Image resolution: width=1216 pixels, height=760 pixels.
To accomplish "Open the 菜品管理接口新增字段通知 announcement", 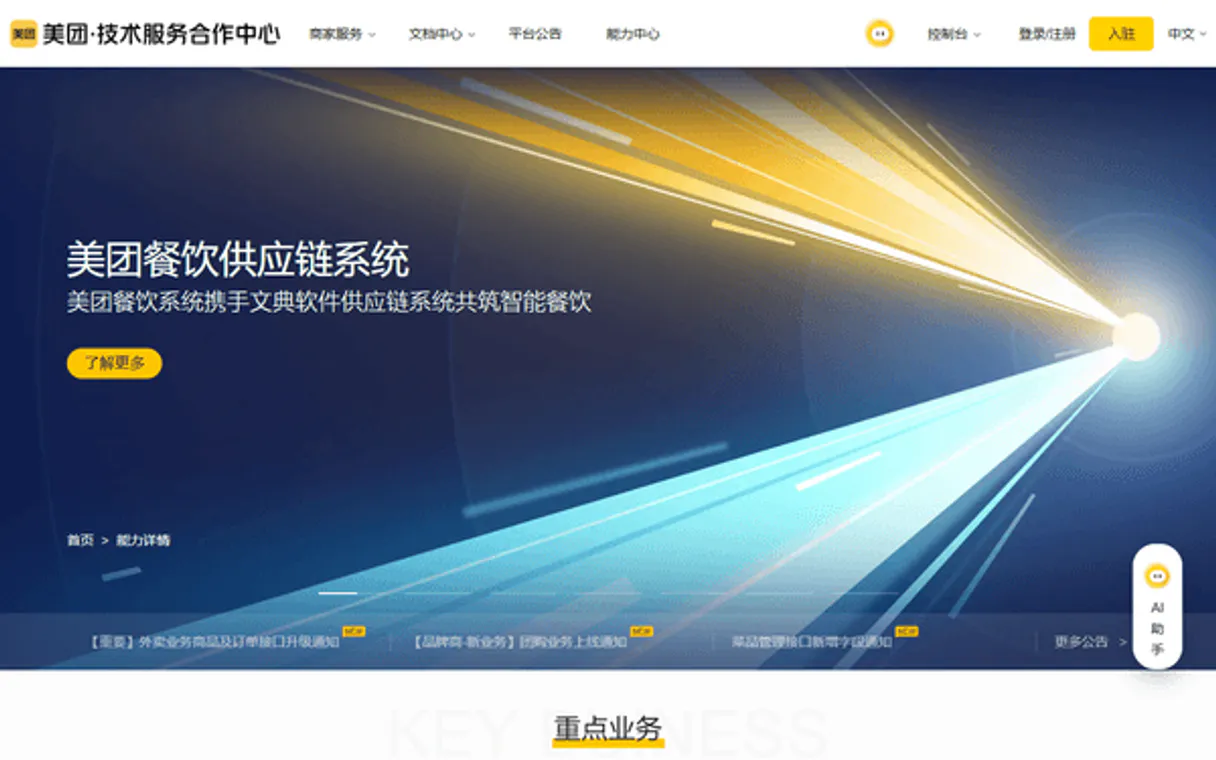I will [x=811, y=642].
